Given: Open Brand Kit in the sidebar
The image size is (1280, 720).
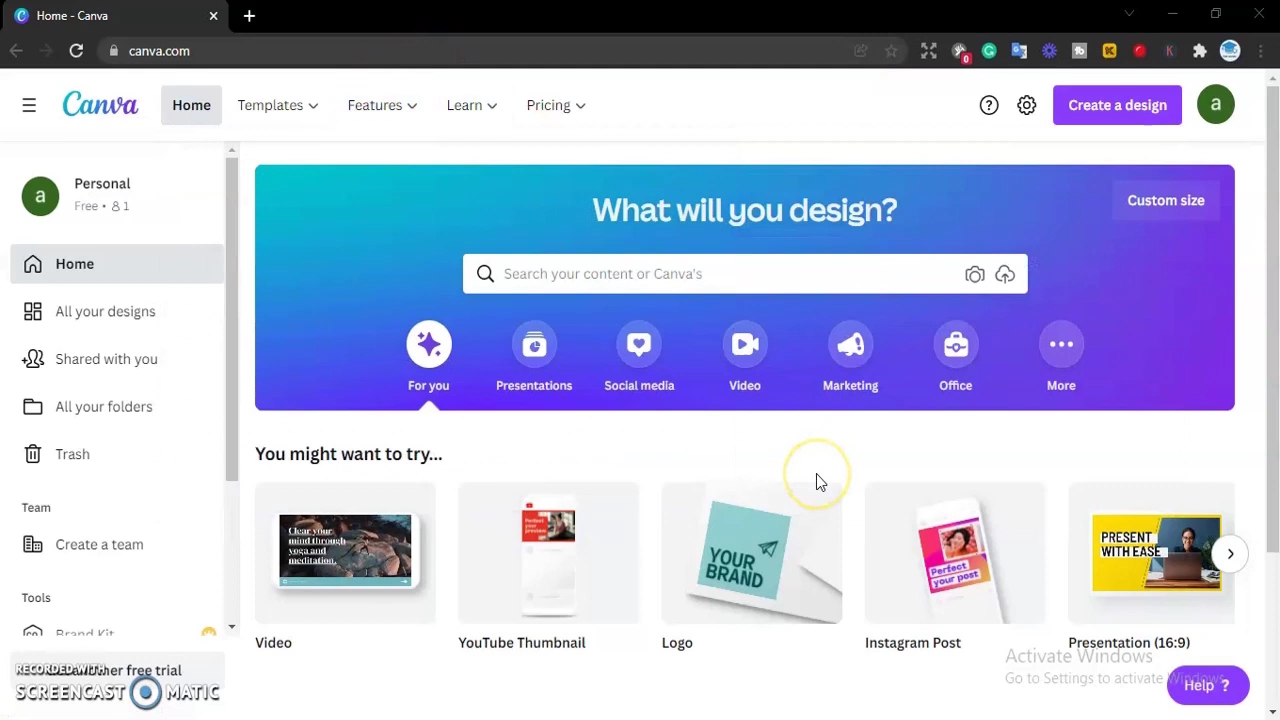Looking at the screenshot, I should click(x=116, y=633).
